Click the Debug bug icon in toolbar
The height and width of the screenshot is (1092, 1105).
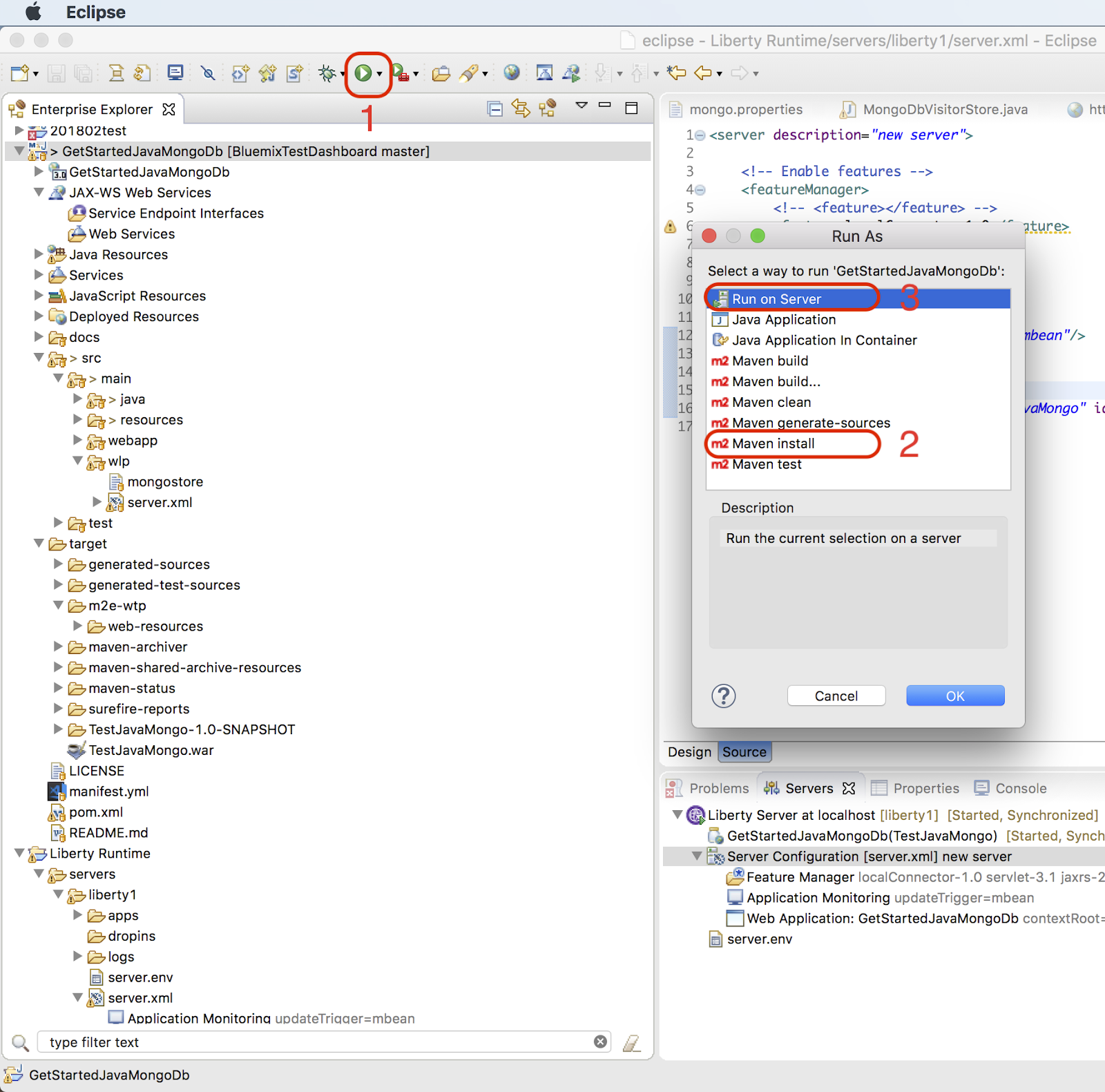(327, 73)
